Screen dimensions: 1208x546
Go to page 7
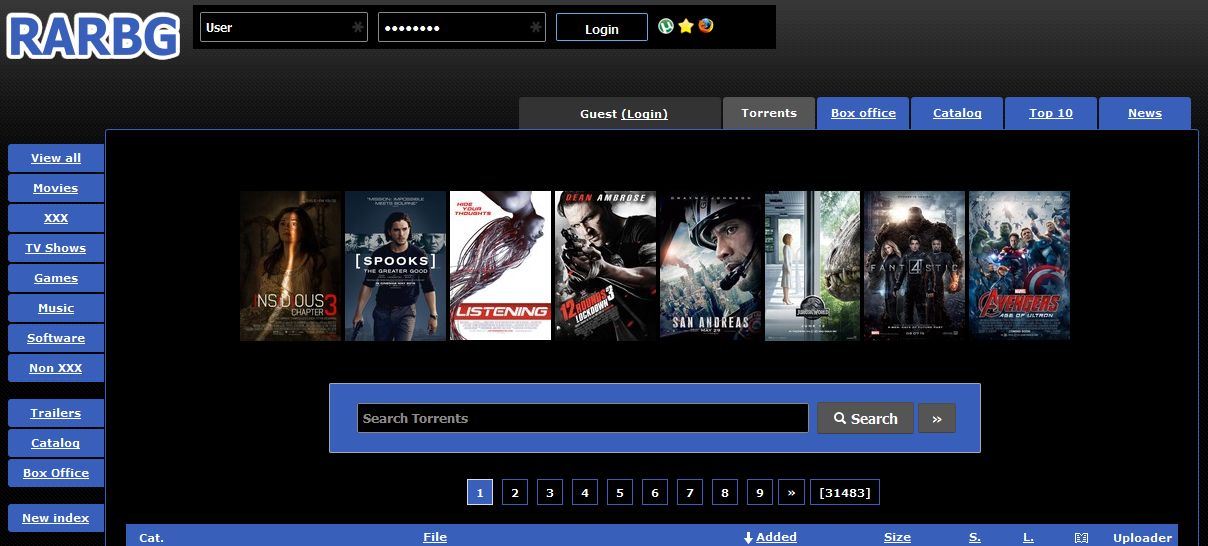690,492
